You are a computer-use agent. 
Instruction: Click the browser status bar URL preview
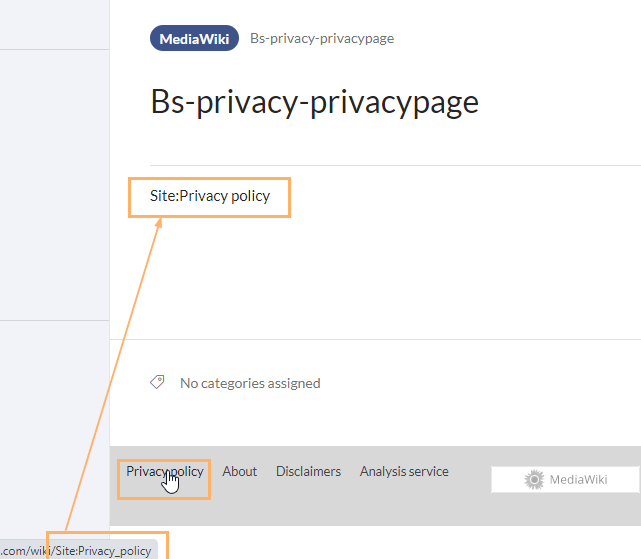pyautogui.click(x=79, y=550)
